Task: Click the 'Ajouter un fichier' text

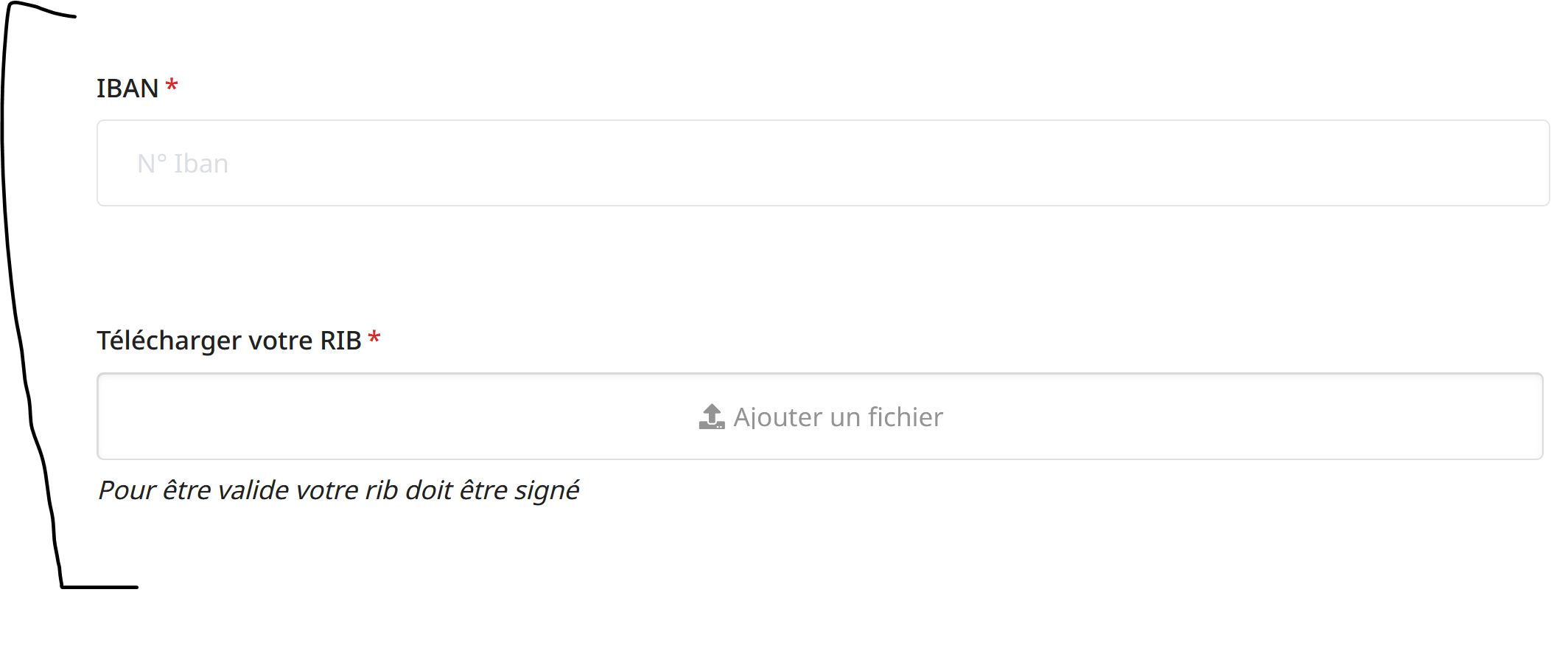Action: click(x=839, y=417)
